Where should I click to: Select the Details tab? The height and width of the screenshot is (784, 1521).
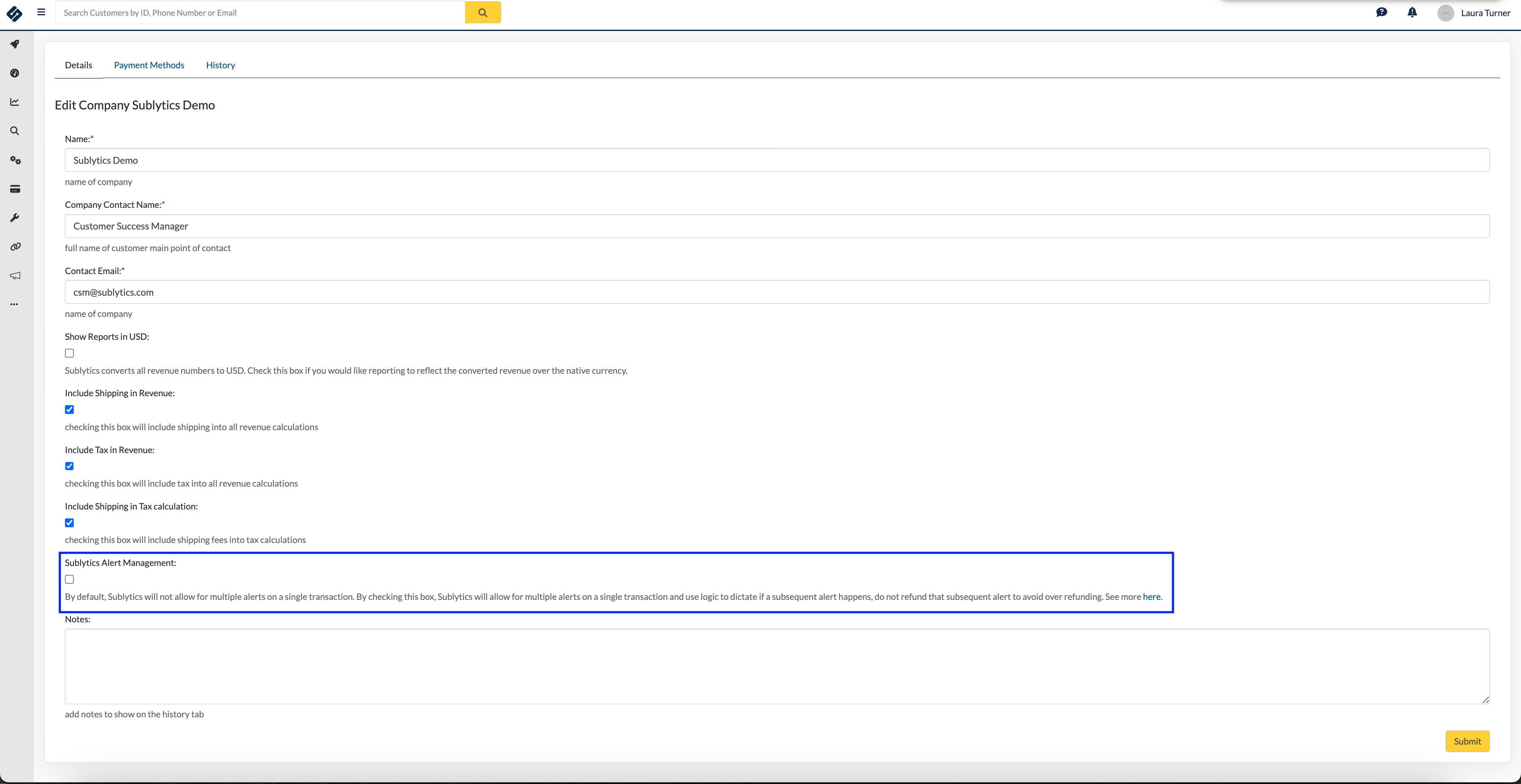point(79,65)
